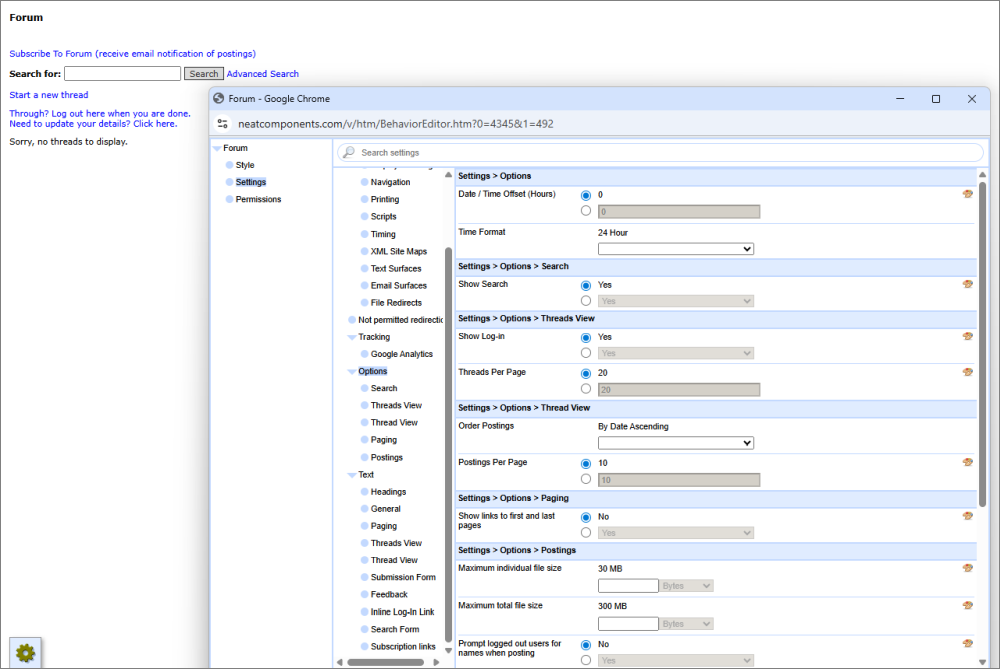
Task: Click the Search button next to Search for
Action: [204, 74]
